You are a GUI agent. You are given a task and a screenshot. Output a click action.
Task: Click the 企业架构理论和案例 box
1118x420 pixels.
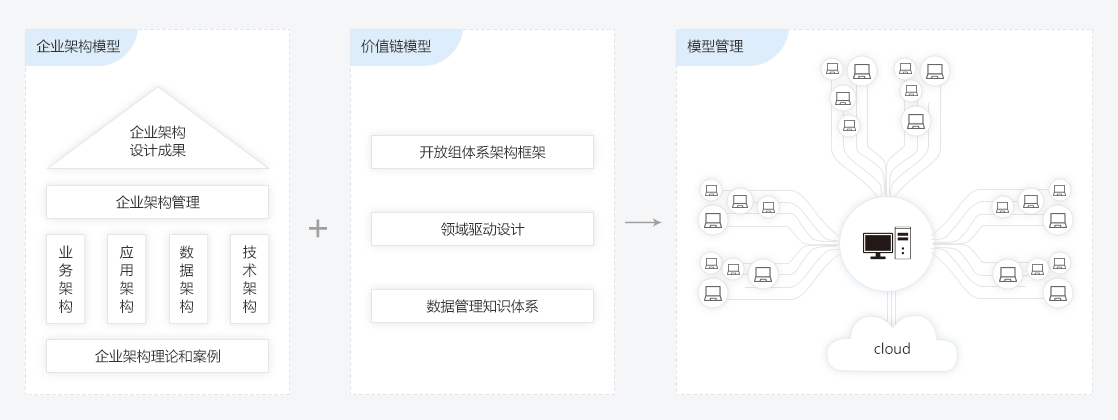click(158, 356)
